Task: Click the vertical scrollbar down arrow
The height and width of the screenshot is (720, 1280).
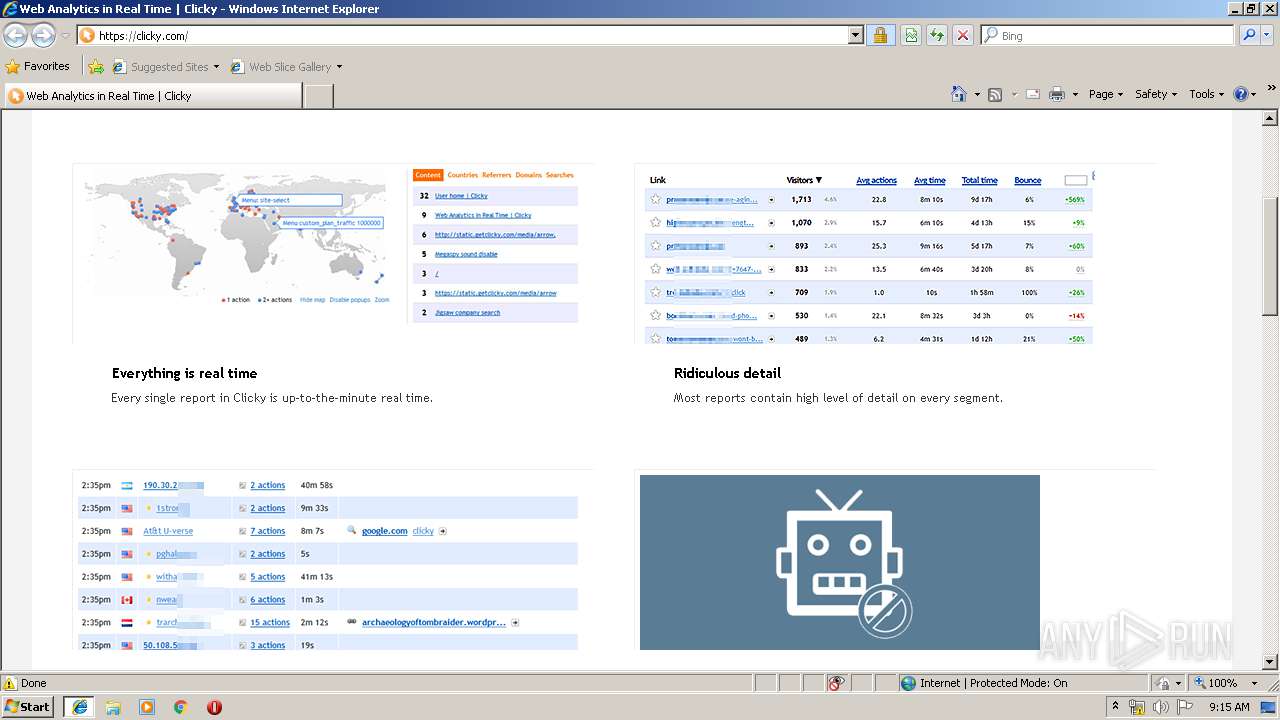Action: pyautogui.click(x=1271, y=662)
